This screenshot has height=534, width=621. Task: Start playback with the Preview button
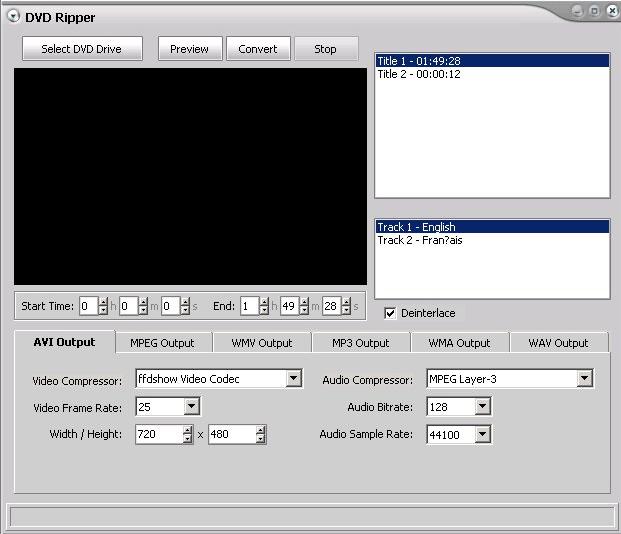point(190,49)
